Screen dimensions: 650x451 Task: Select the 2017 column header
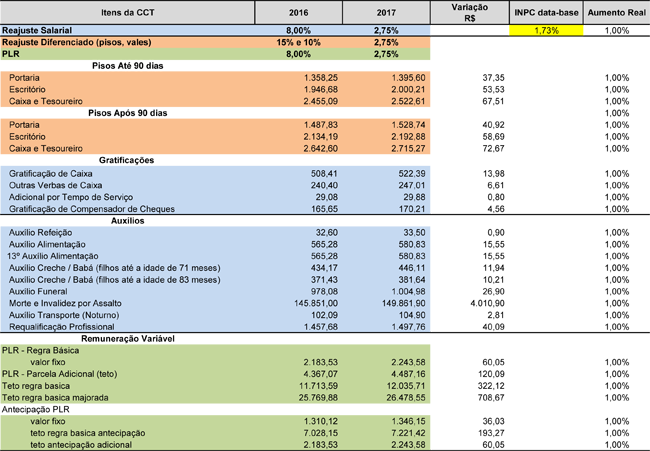[384, 11]
